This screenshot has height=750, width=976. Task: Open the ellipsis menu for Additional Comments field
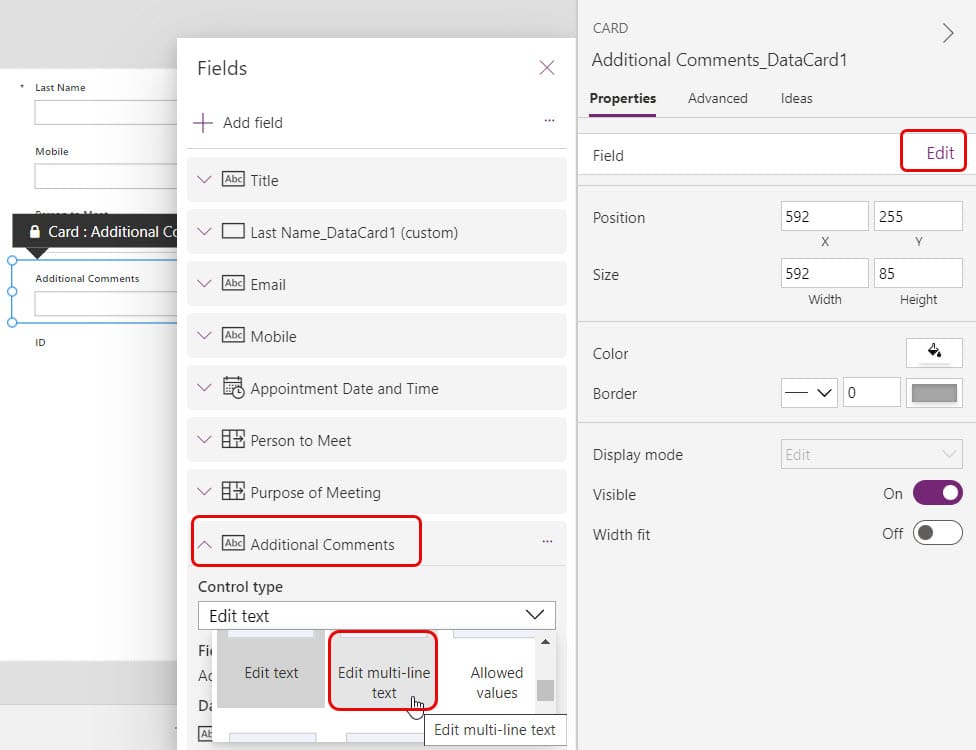tap(547, 541)
